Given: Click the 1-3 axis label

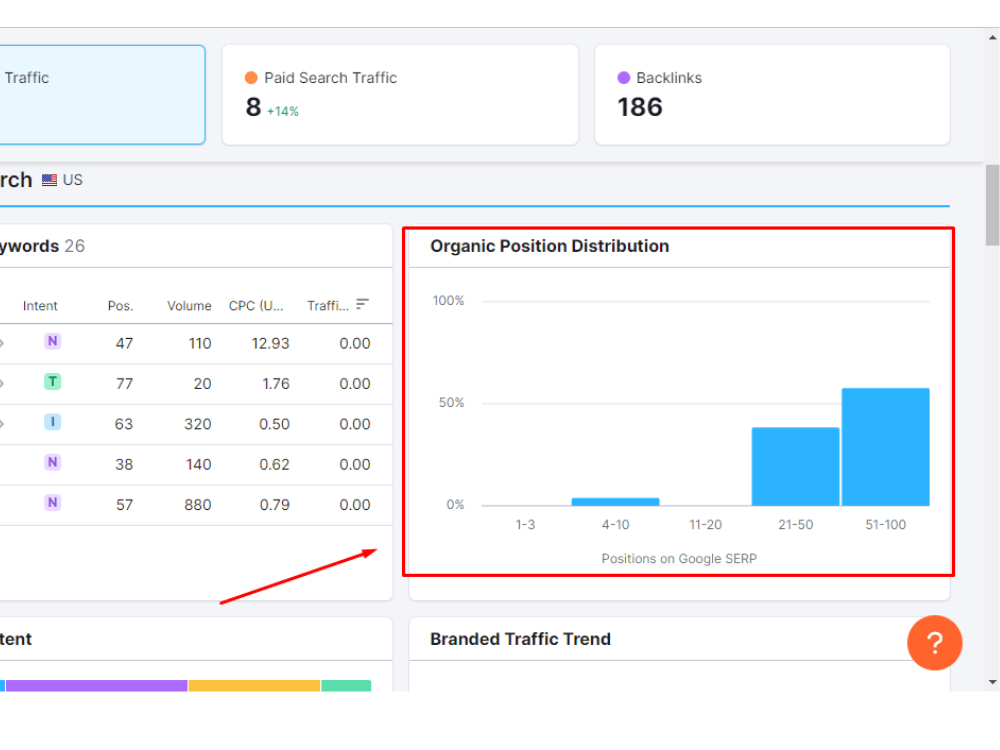Looking at the screenshot, I should (x=526, y=524).
